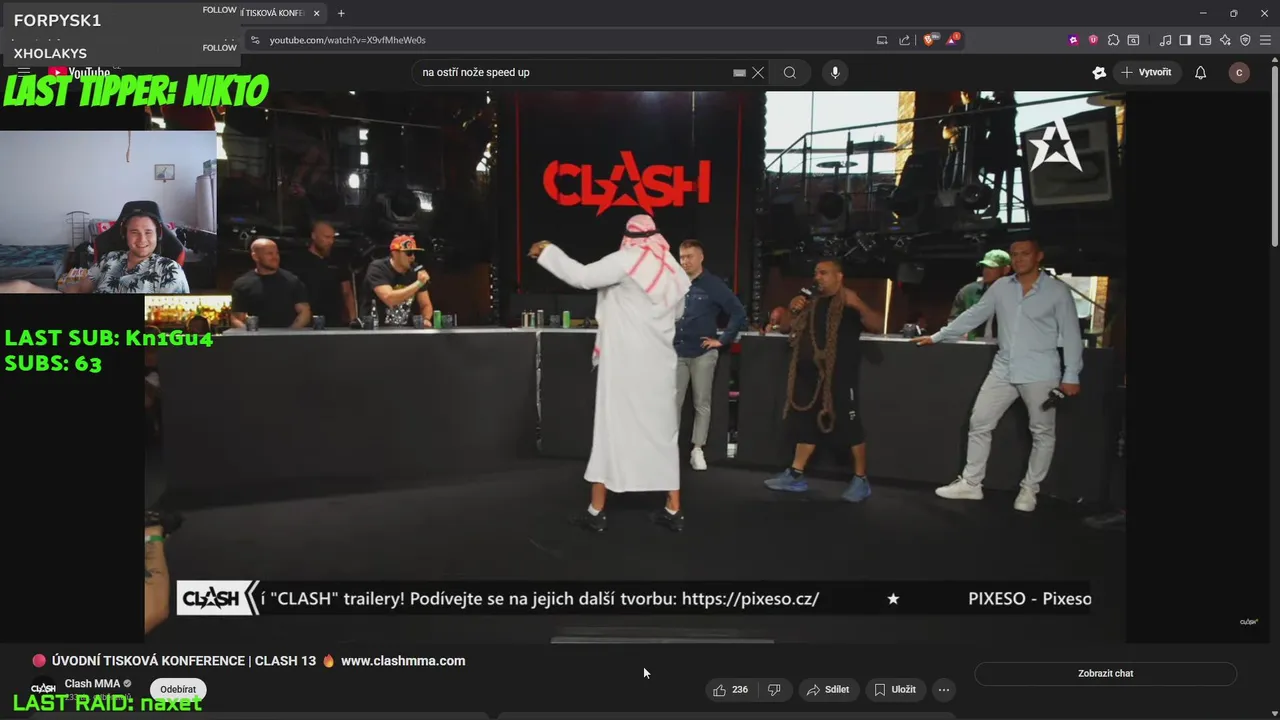Click the purple extension icon in toolbar
Viewport: 1280px width, 720px height.
(1074, 40)
